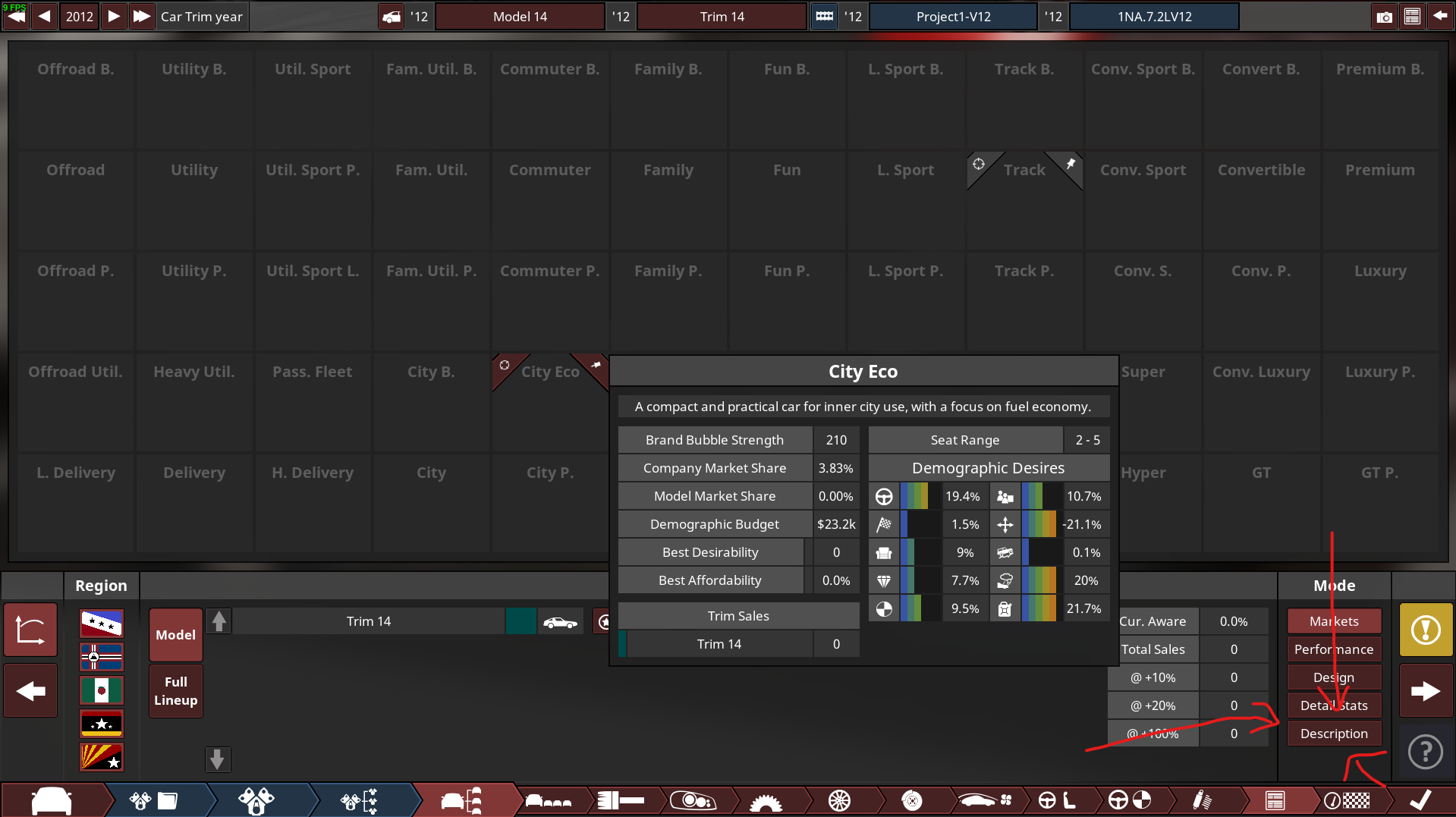Image resolution: width=1456 pixels, height=817 pixels.
Task: Choose the Premium B. demographic tile
Action: click(x=1380, y=99)
